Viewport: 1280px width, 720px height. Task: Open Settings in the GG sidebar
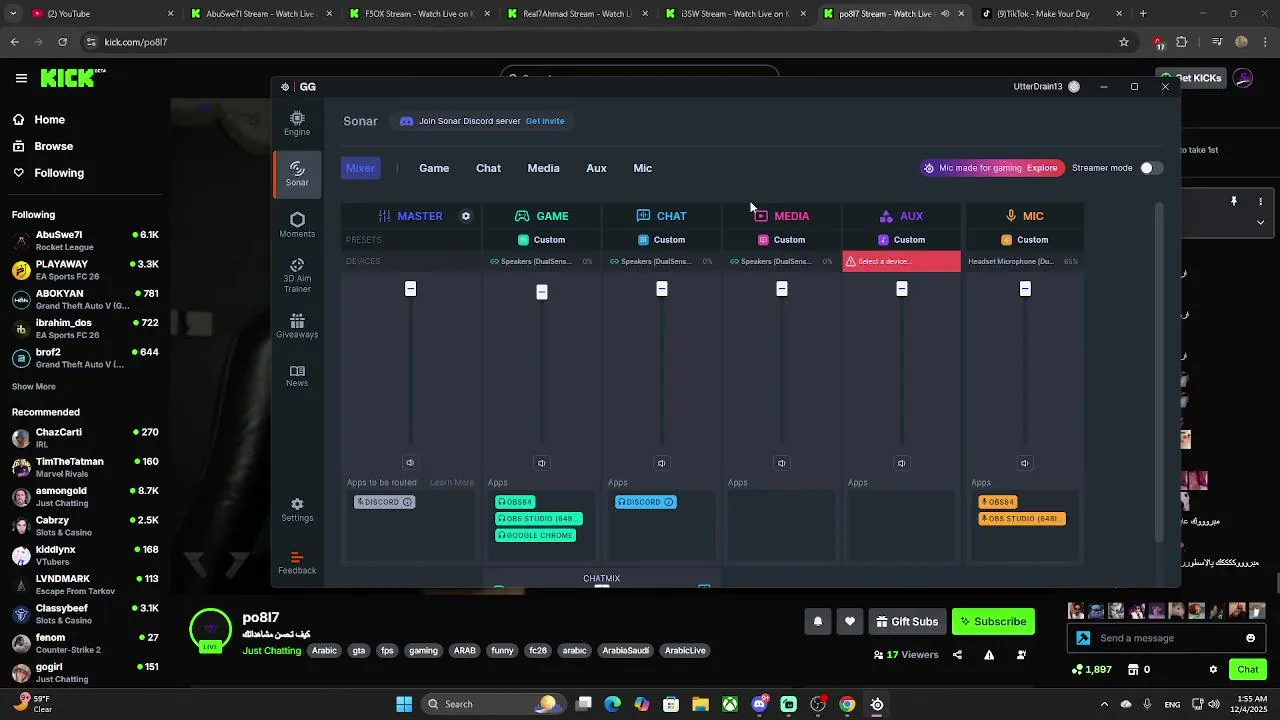pos(297,510)
